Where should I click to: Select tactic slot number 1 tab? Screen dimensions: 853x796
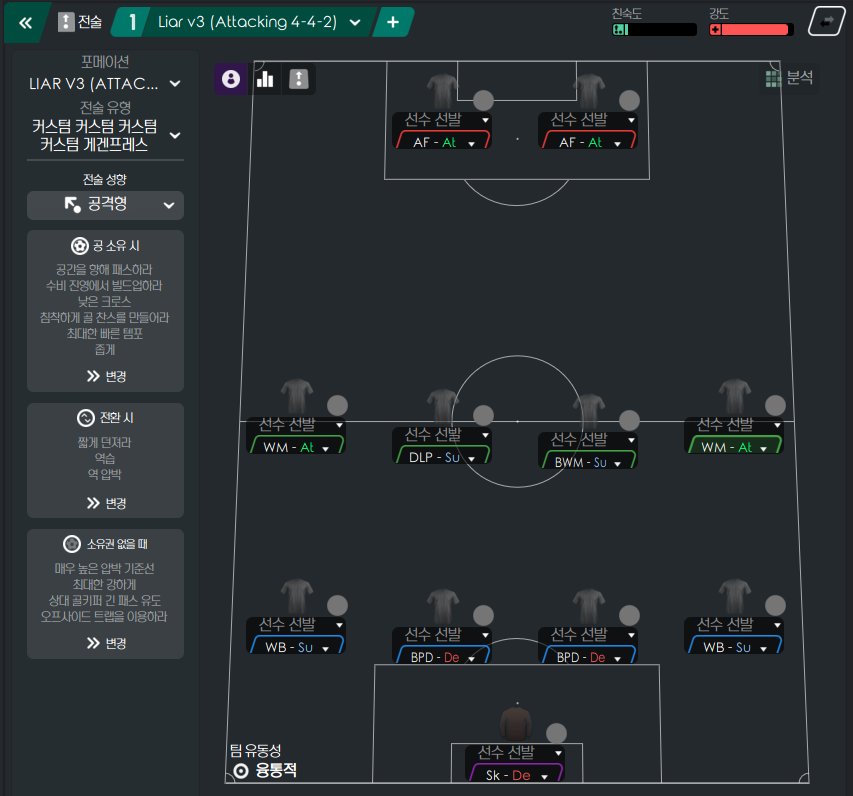132,22
